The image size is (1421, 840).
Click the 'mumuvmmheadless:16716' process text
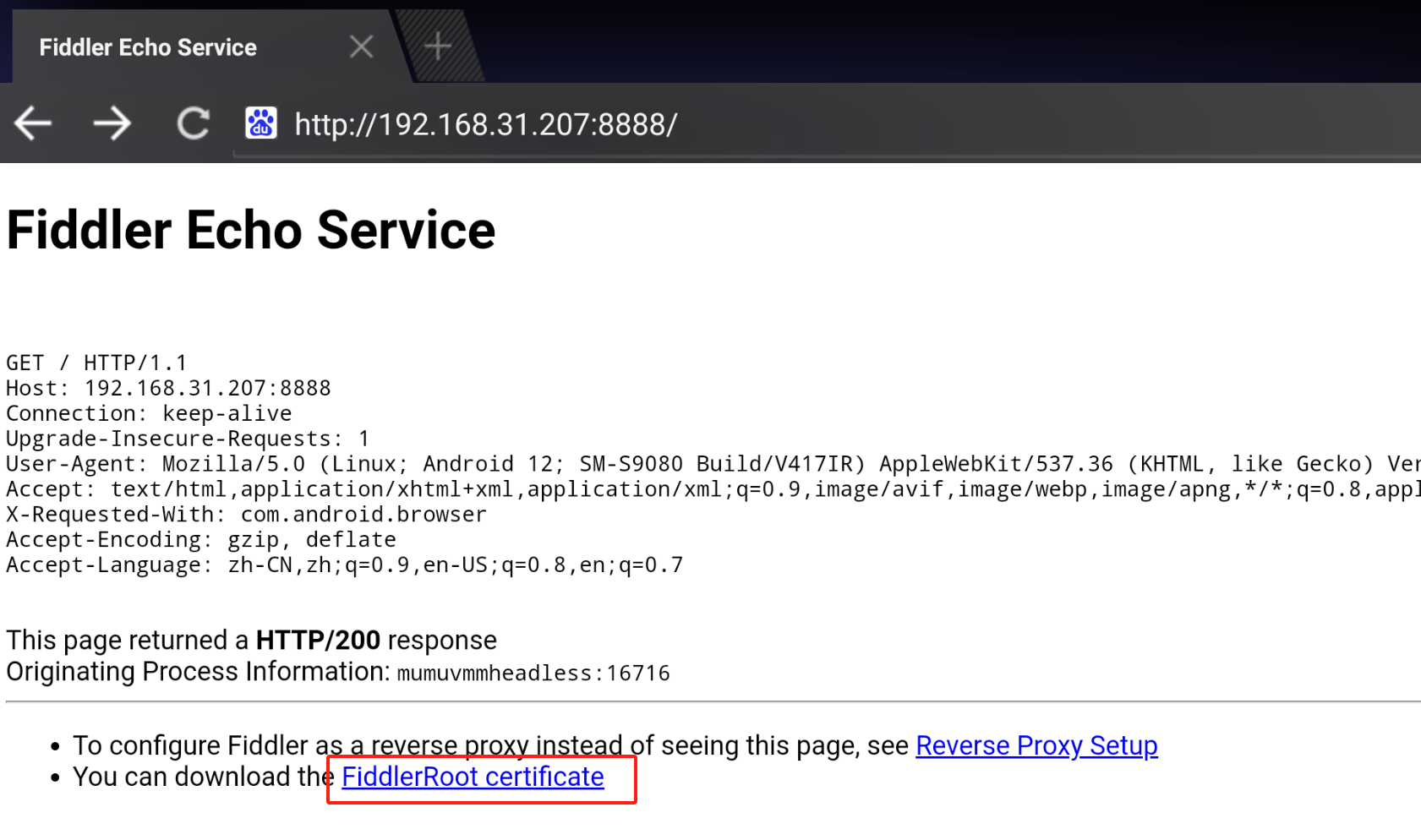point(533,674)
